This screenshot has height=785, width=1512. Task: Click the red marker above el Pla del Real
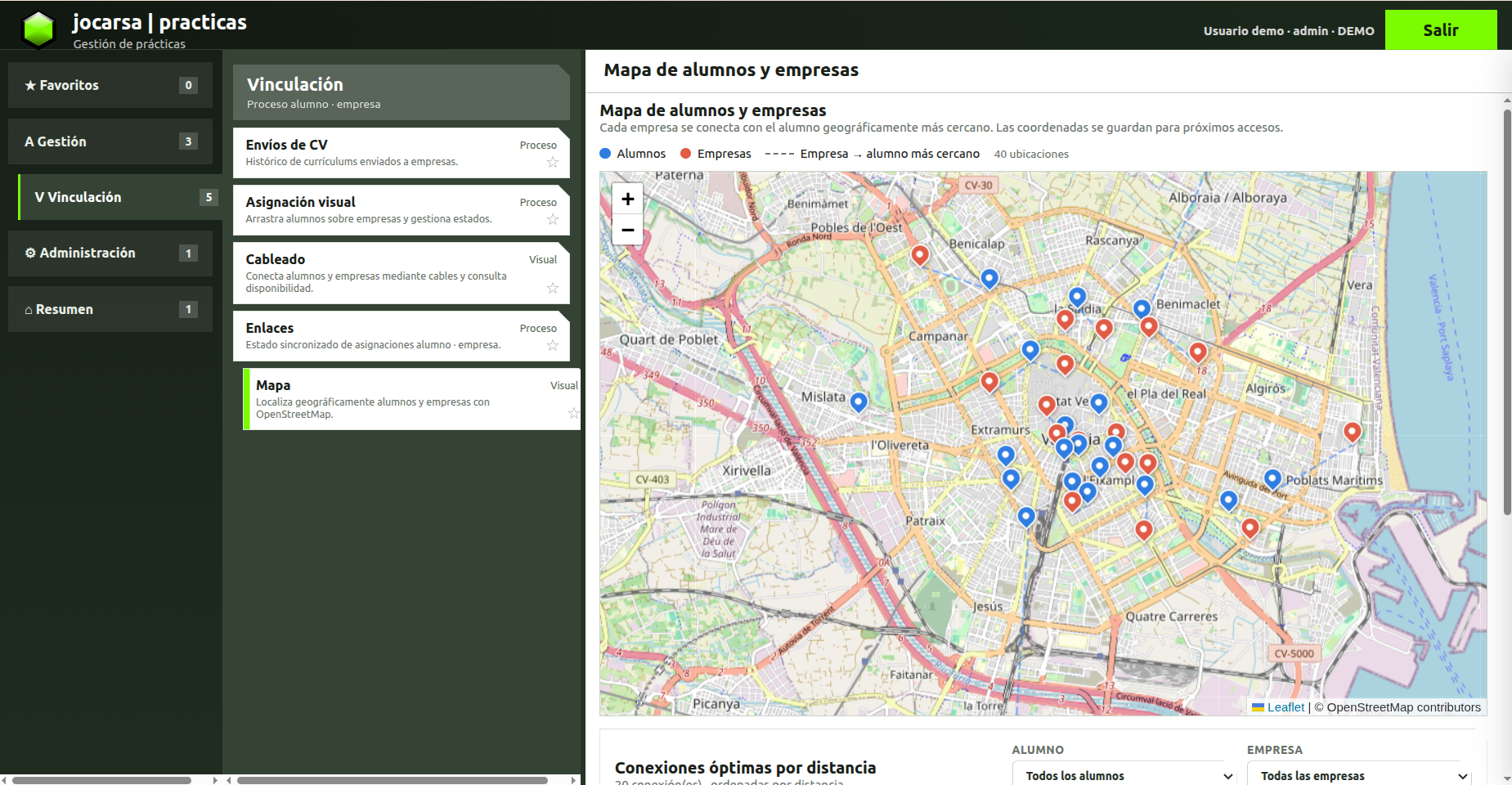[x=1198, y=352]
